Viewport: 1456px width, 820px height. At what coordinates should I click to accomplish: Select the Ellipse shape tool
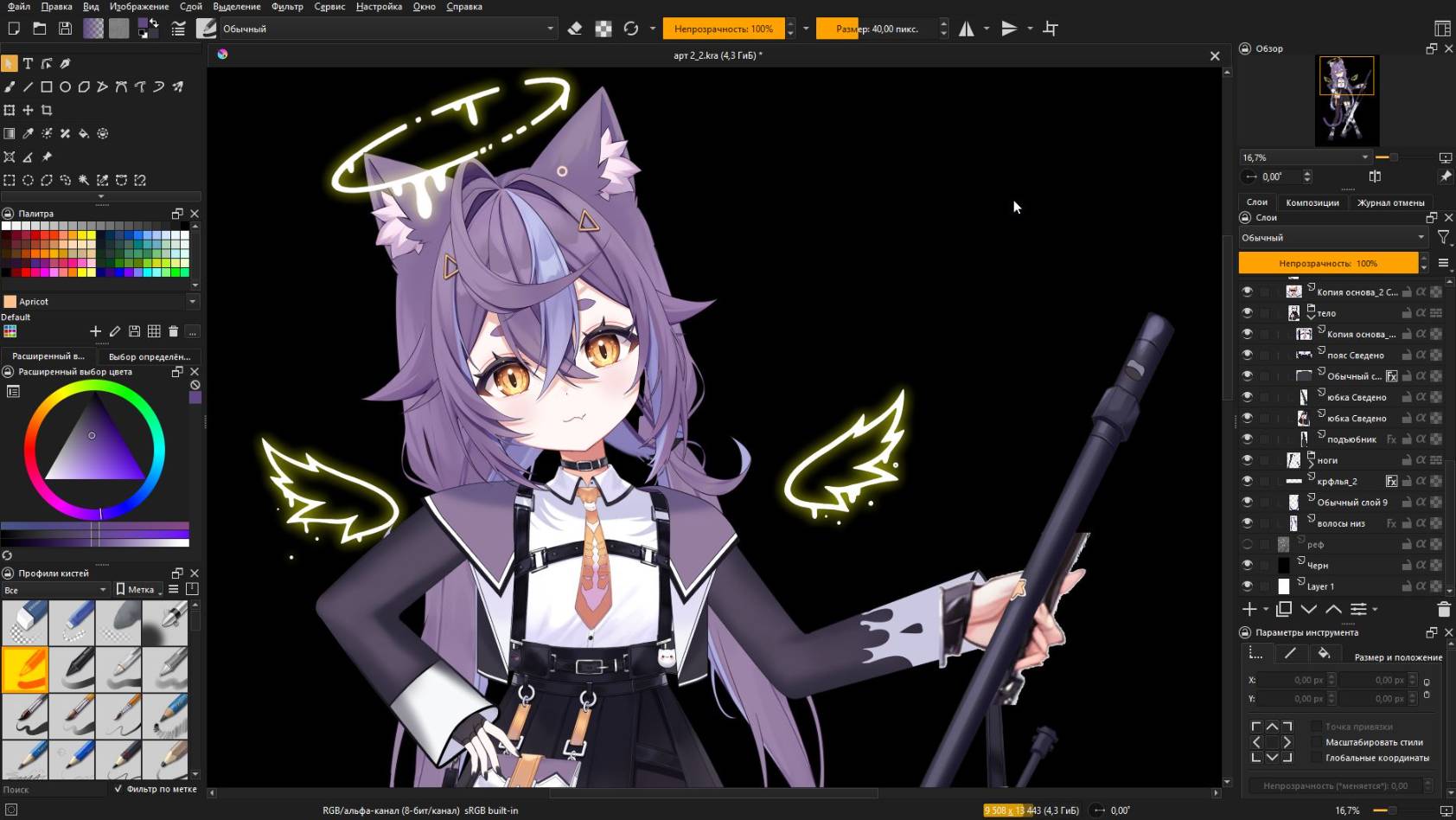click(66, 86)
